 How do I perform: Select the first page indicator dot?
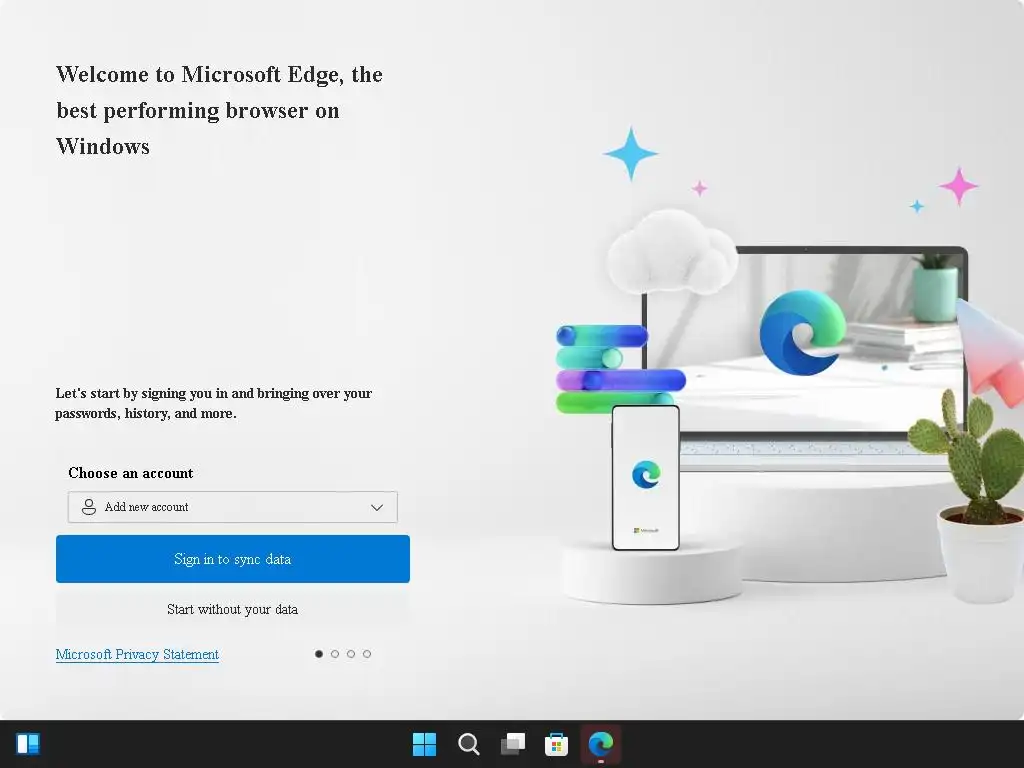[x=319, y=654]
